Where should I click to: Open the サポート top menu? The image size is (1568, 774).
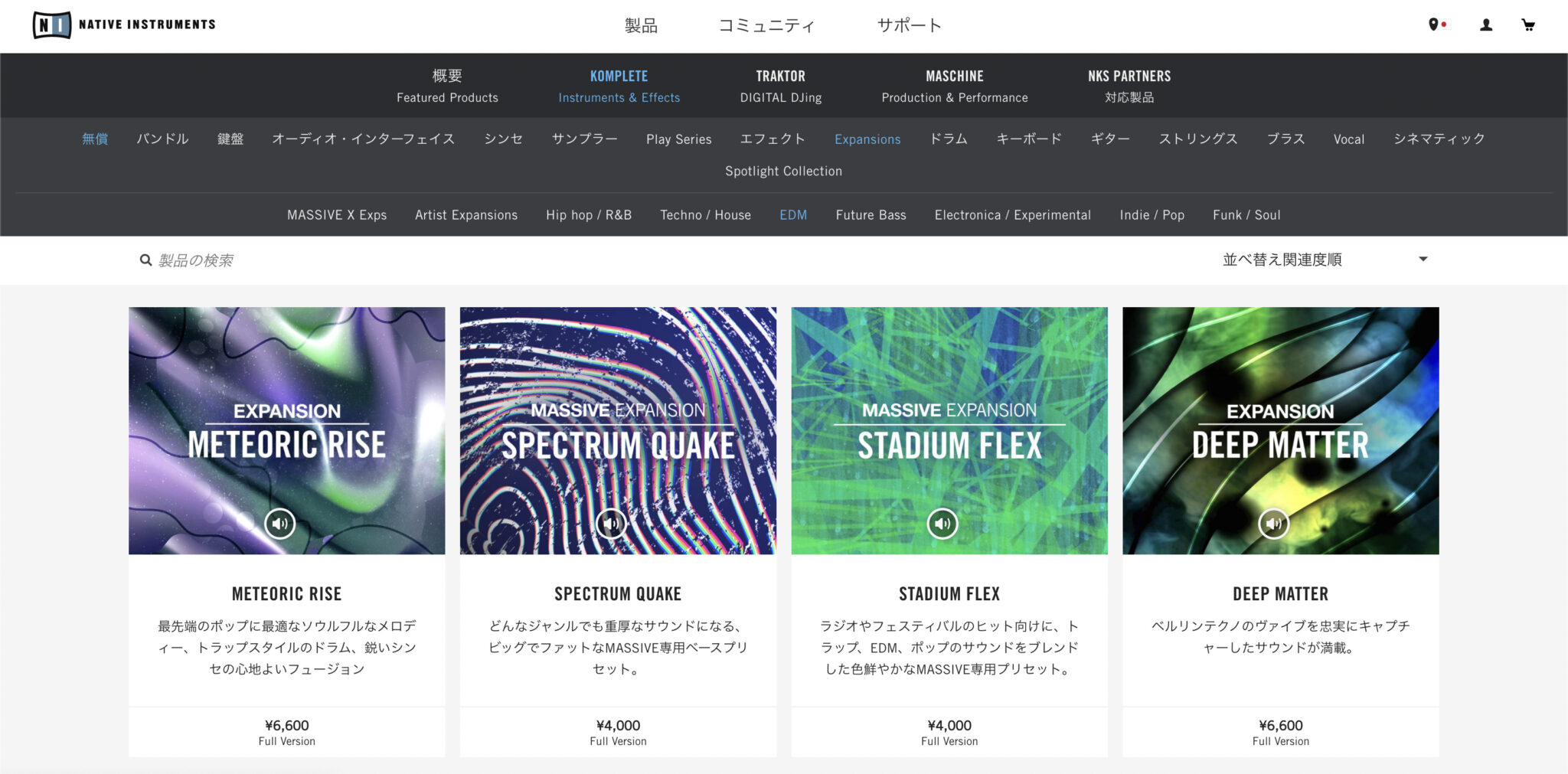[909, 25]
